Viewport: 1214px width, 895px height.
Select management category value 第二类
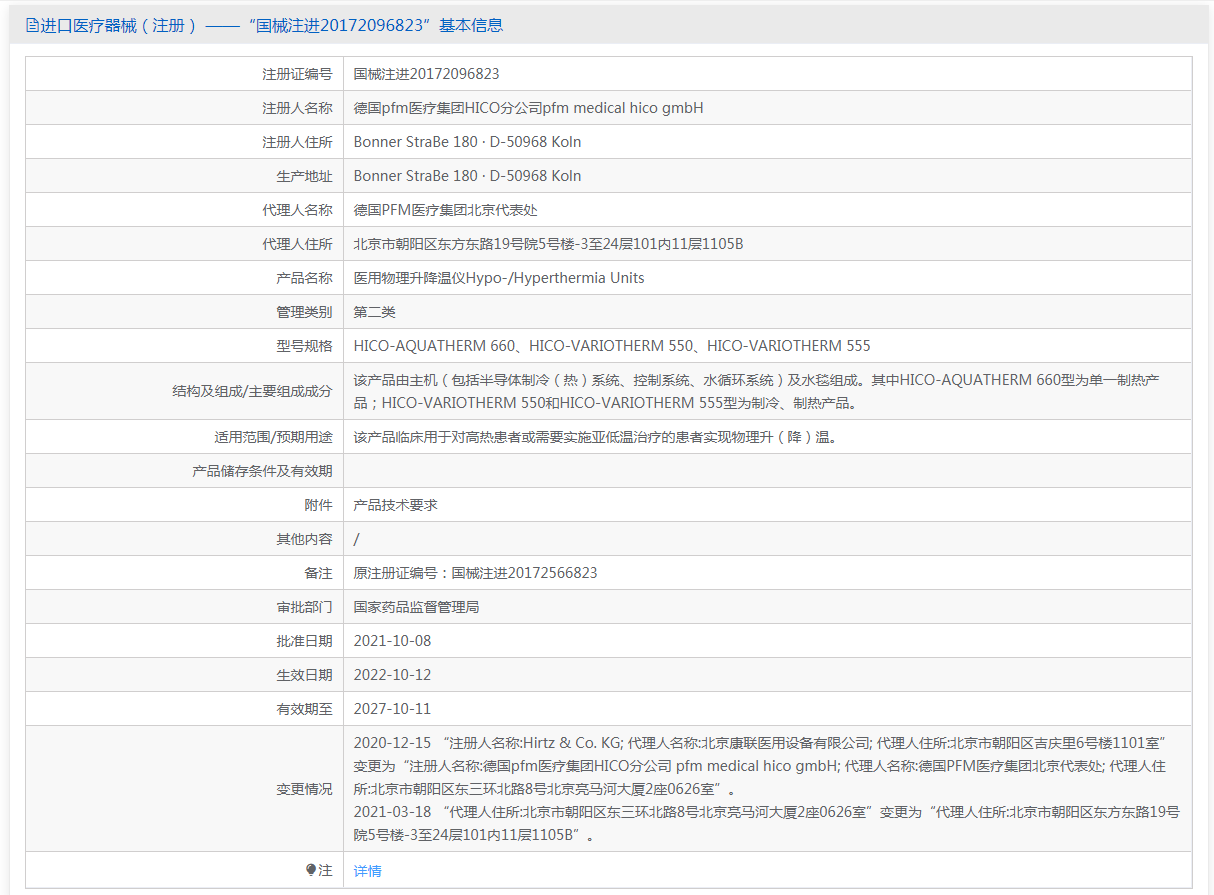tap(375, 312)
